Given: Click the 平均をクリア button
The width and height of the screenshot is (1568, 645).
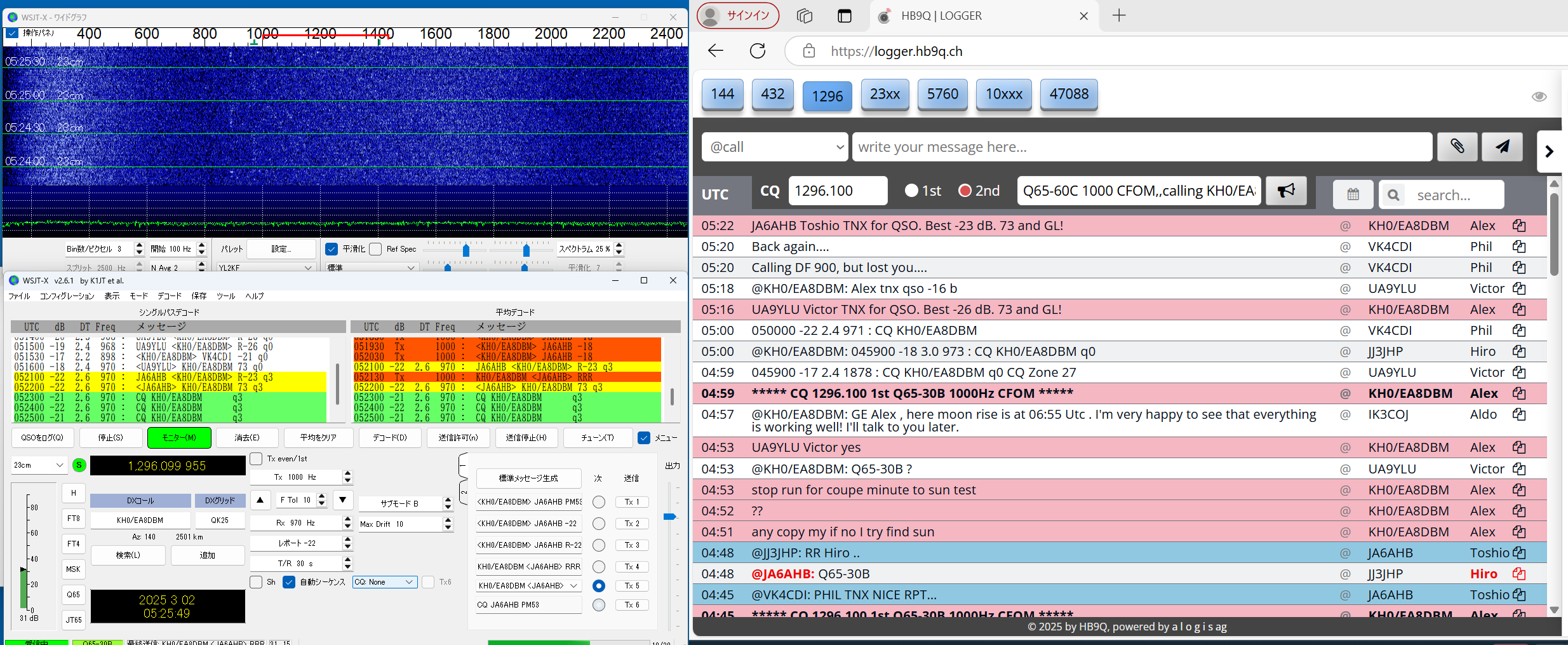Looking at the screenshot, I should (x=318, y=438).
